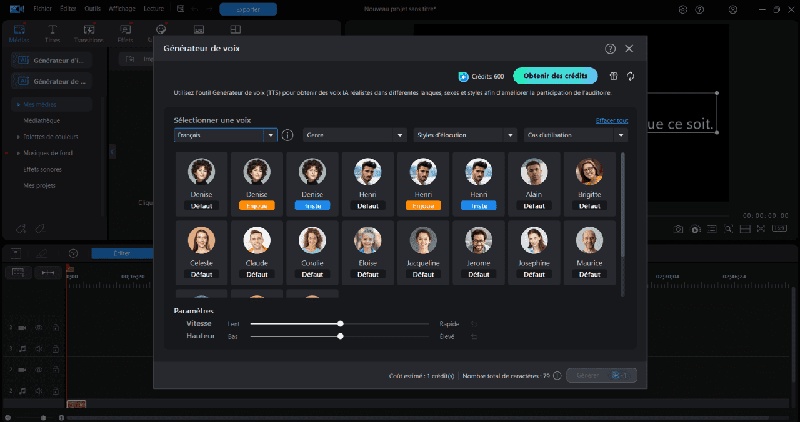The image size is (800, 422).
Task: Click the help question icon in the title bar
Action: (x=699, y=9)
